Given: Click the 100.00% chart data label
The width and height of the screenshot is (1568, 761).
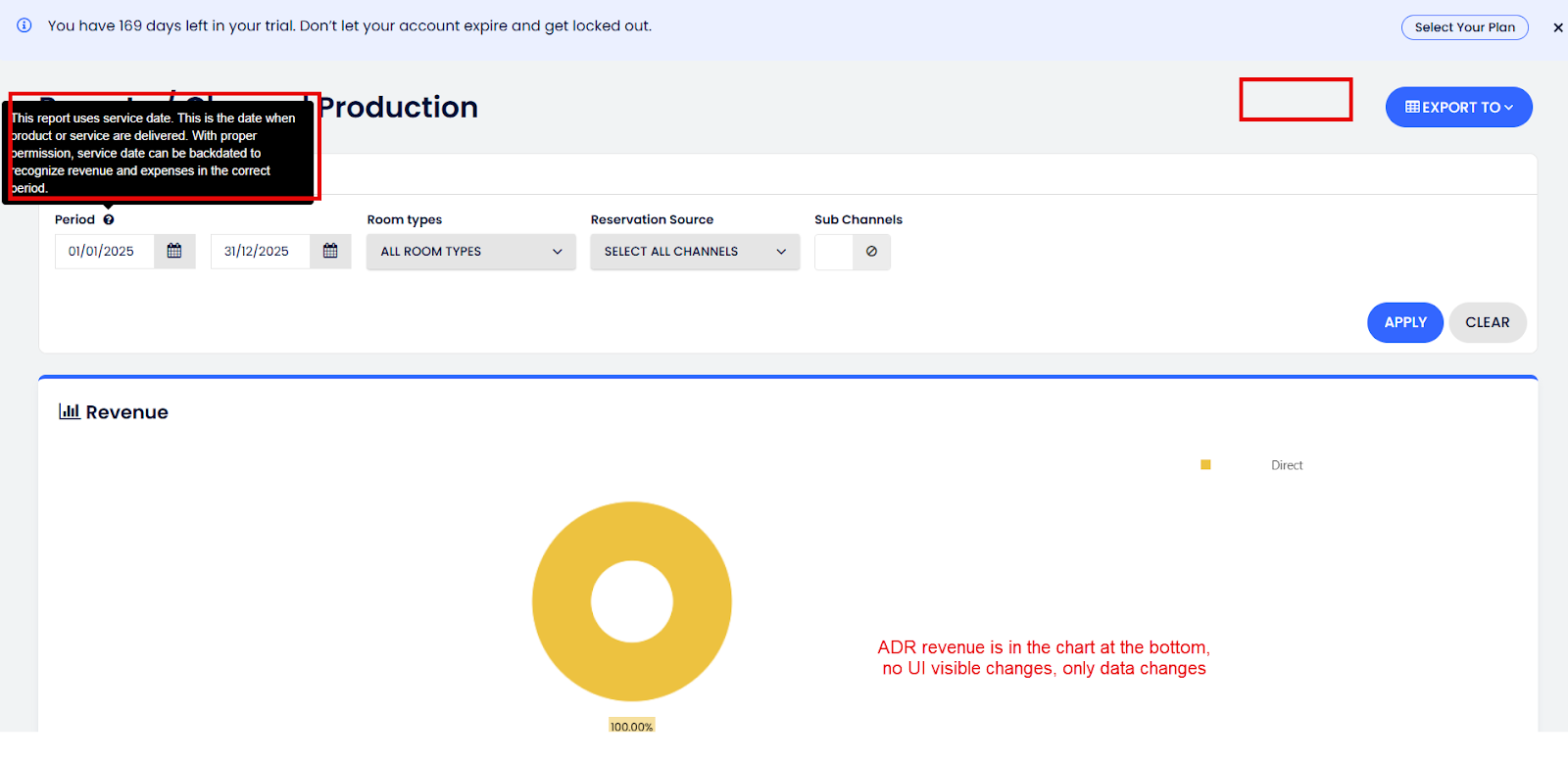Looking at the screenshot, I should pyautogui.click(x=631, y=726).
